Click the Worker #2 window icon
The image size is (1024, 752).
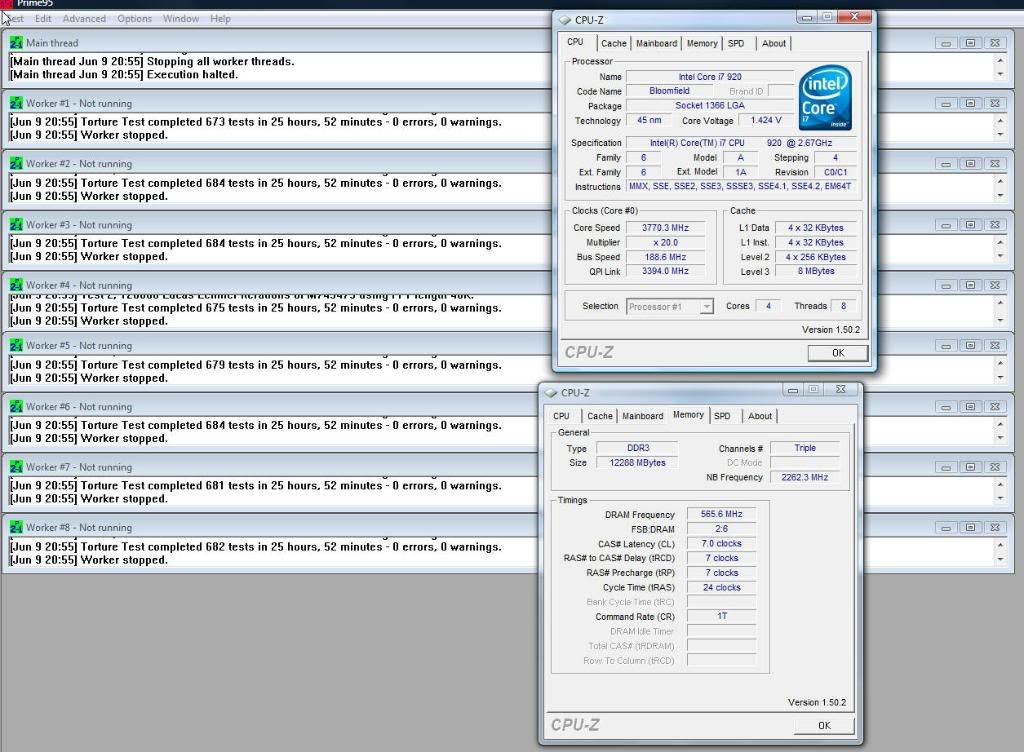[x=16, y=164]
